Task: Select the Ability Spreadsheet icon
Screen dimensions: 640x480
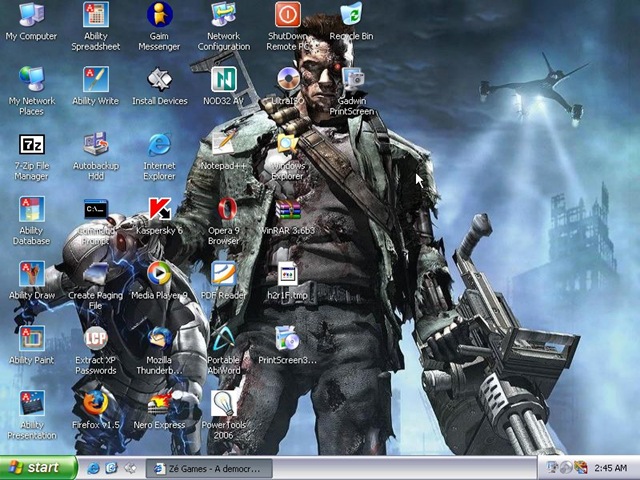Action: pyautogui.click(x=96, y=14)
